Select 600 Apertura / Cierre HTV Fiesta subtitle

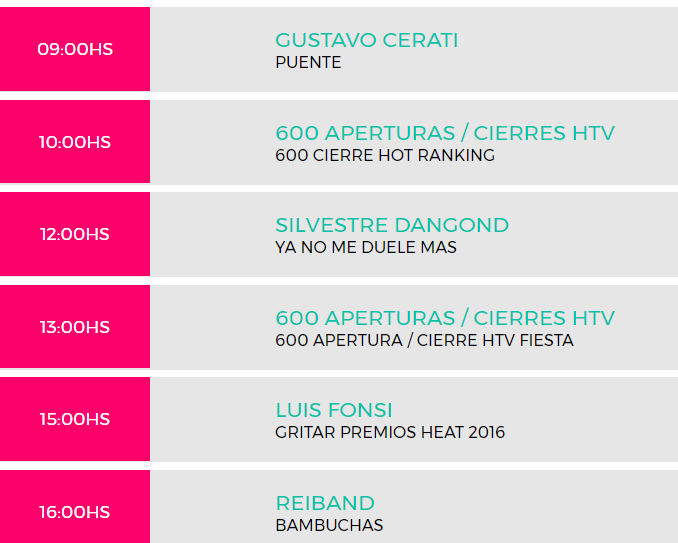point(424,340)
